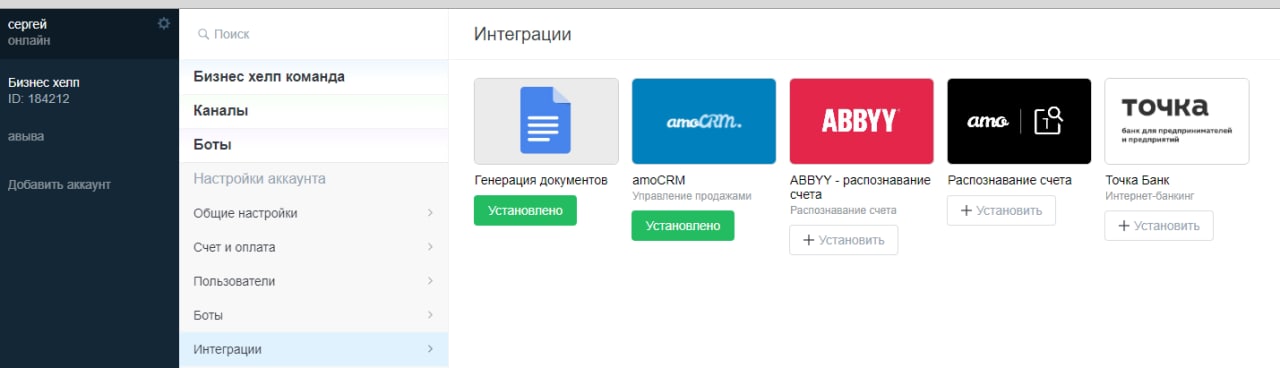The image size is (1280, 368).
Task: Open Счет и оплата menu item
Action: point(314,247)
